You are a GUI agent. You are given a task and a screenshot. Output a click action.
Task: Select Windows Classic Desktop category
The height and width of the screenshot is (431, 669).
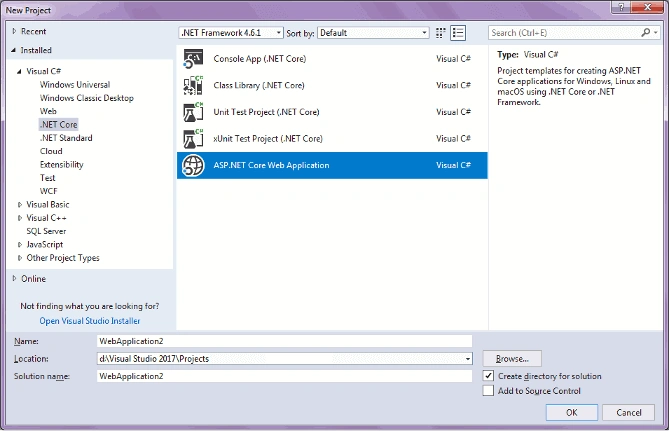click(87, 98)
